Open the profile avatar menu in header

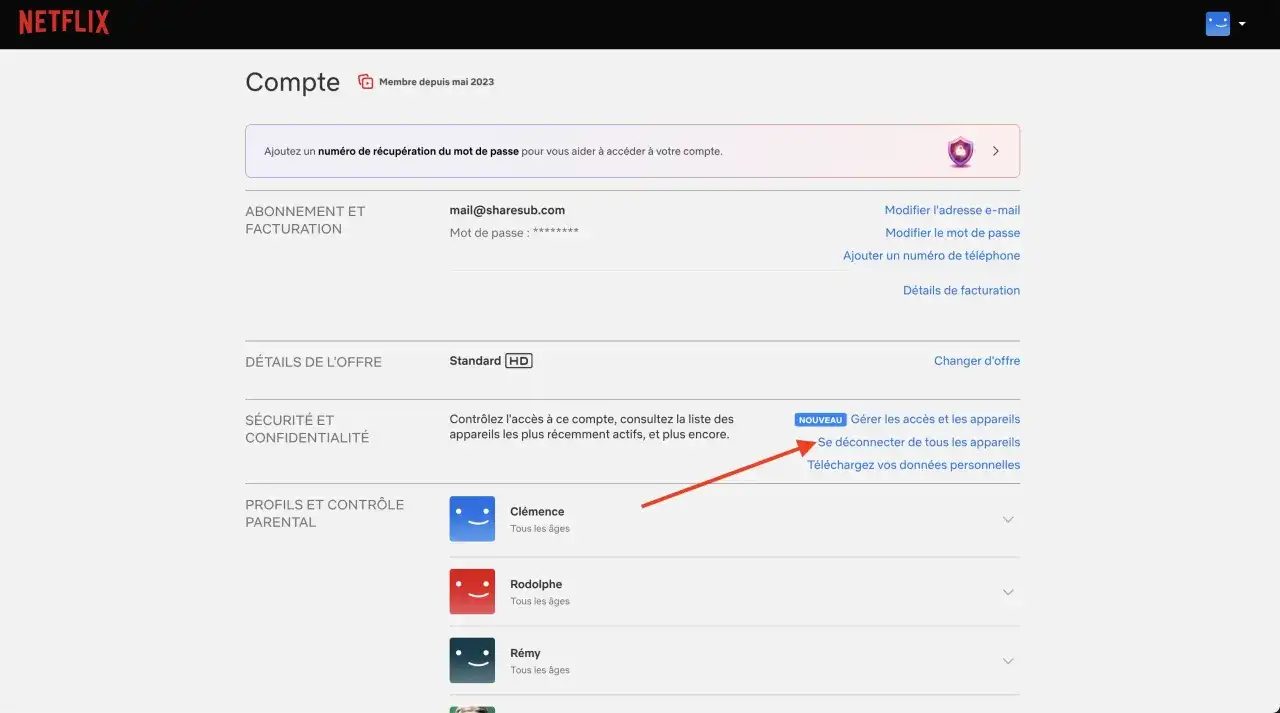coord(1217,24)
